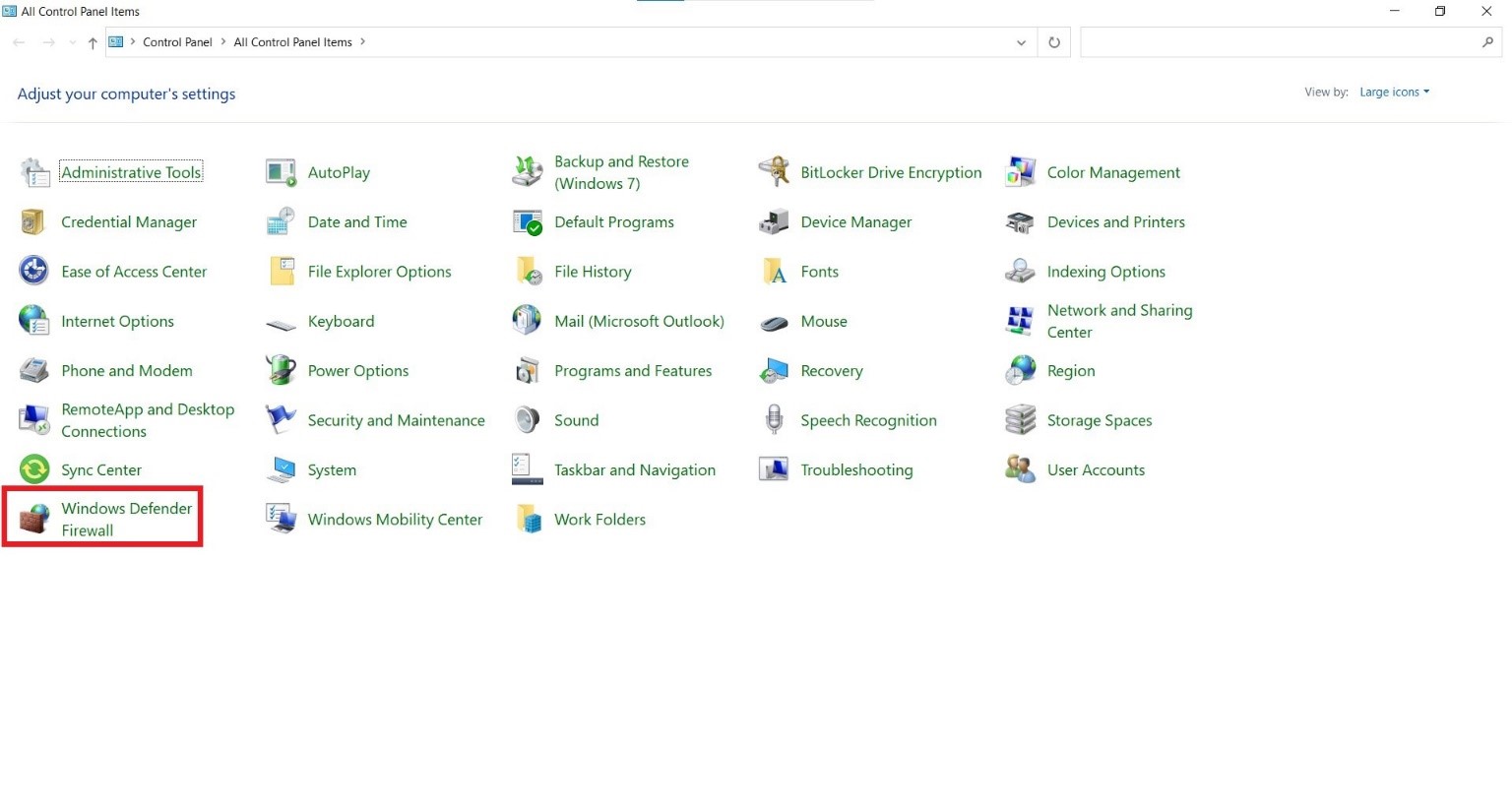The width and height of the screenshot is (1512, 809).
Task: Click the Back navigation arrow
Action: [19, 42]
